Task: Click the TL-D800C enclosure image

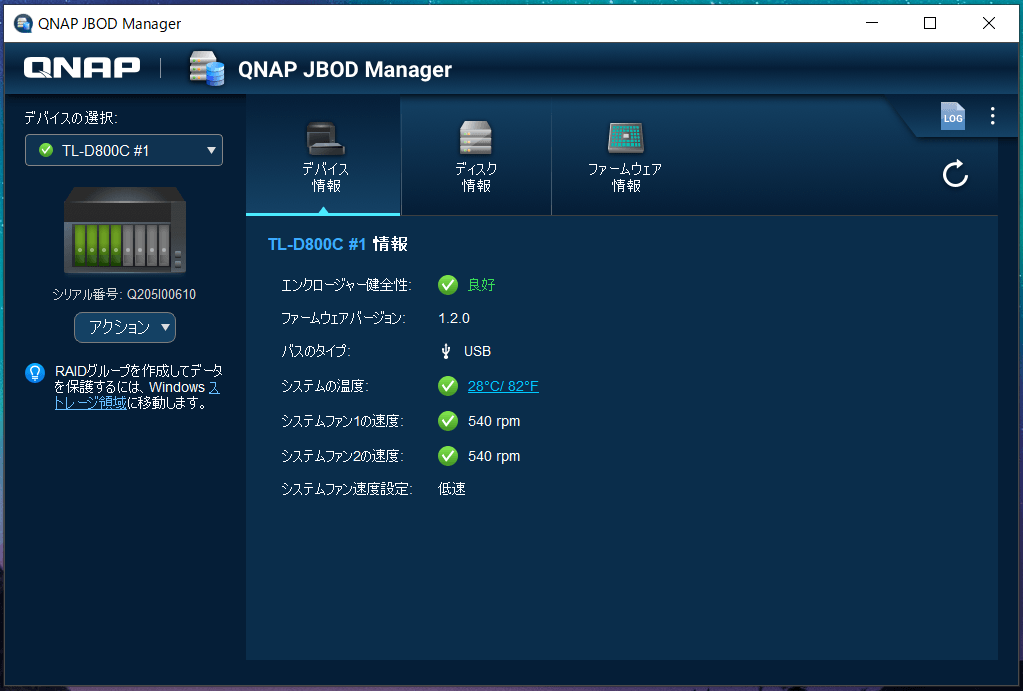Action: [125, 230]
